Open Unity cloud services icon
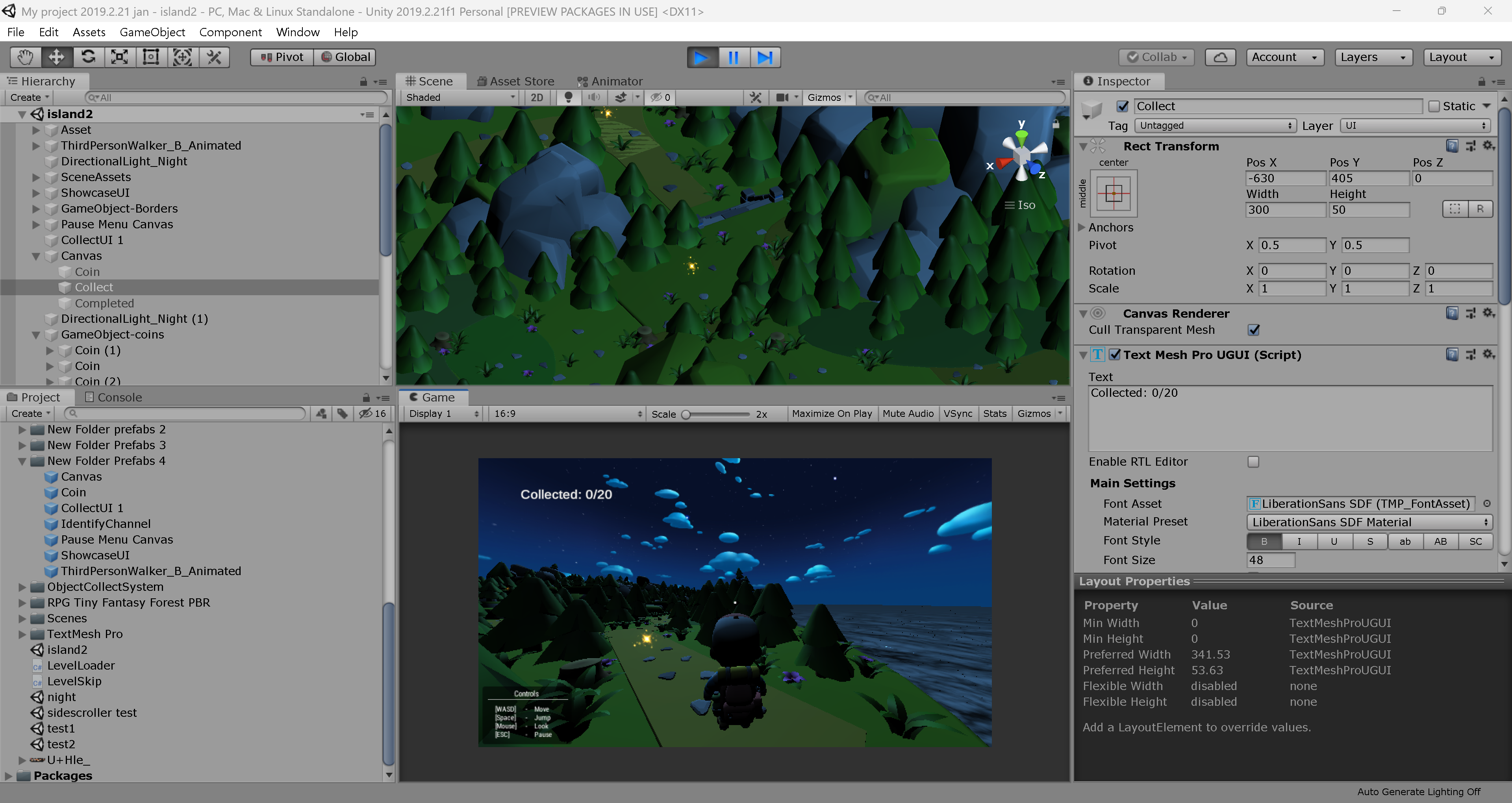 coord(1220,57)
